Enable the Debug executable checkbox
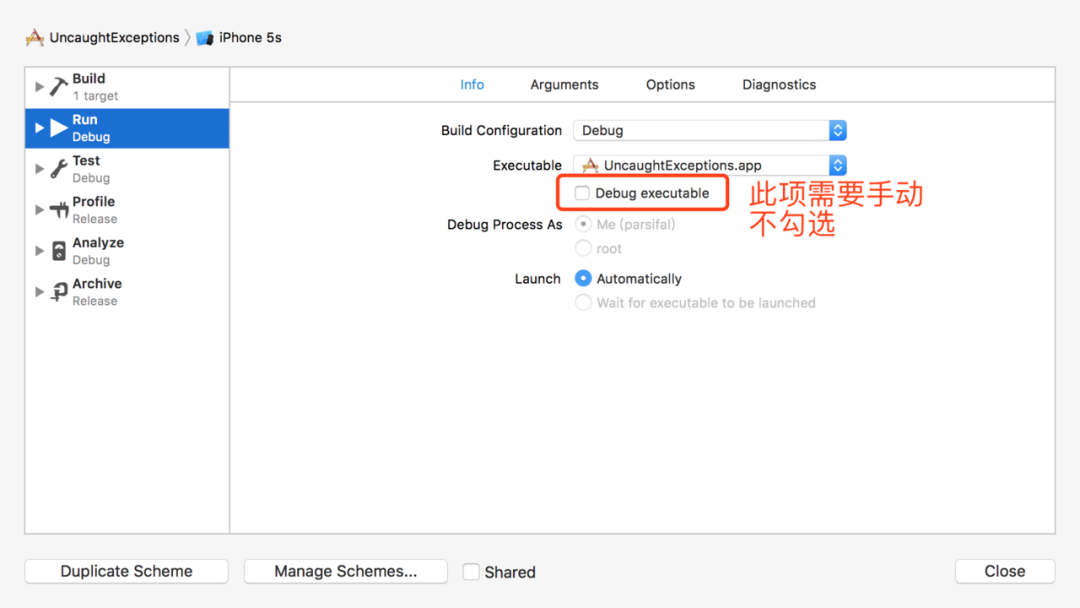The height and width of the screenshot is (608, 1080). (x=582, y=193)
